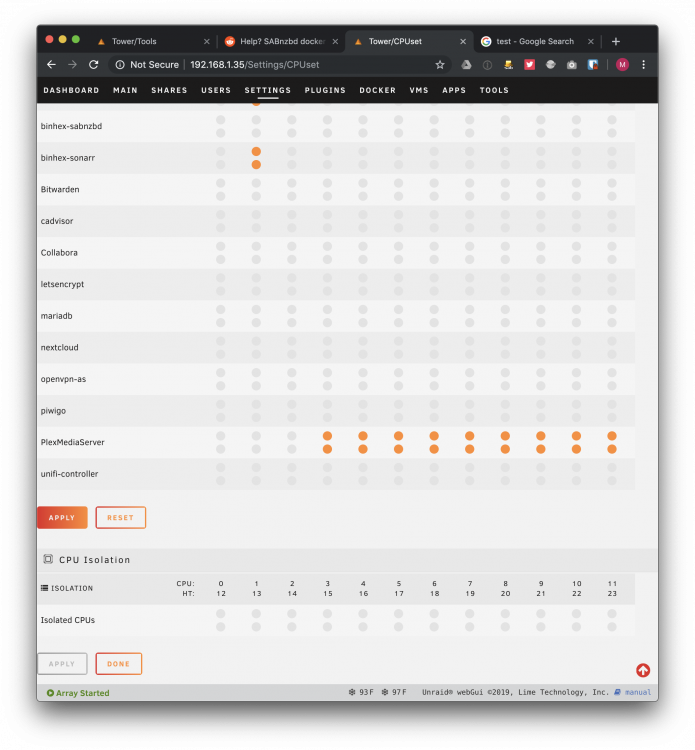Click the piwigo container name
Image resolution: width=695 pixels, height=750 pixels.
point(53,411)
